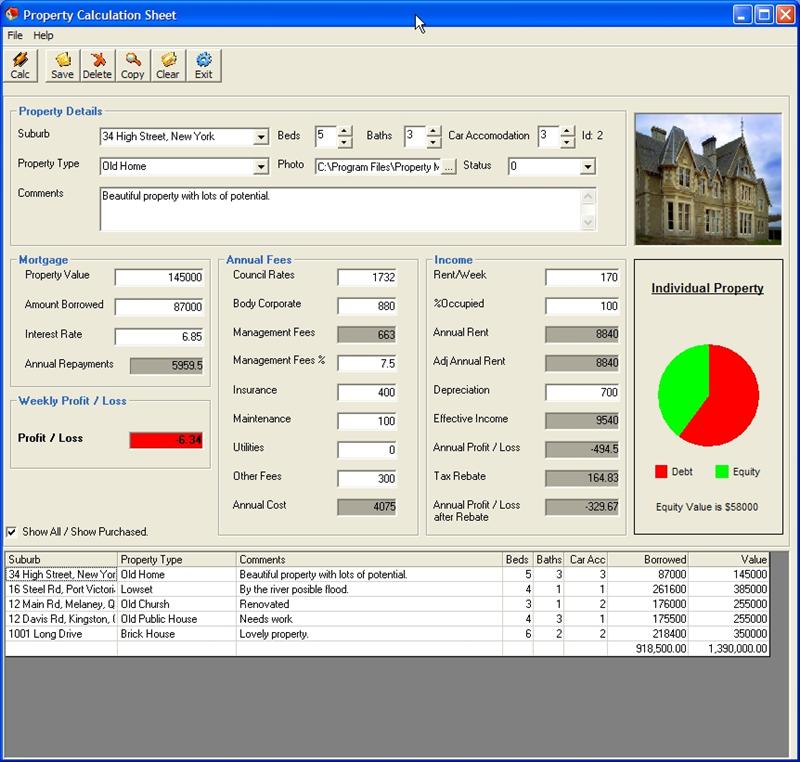Open the Status dropdown
The width and height of the screenshot is (800, 762).
tap(587, 167)
